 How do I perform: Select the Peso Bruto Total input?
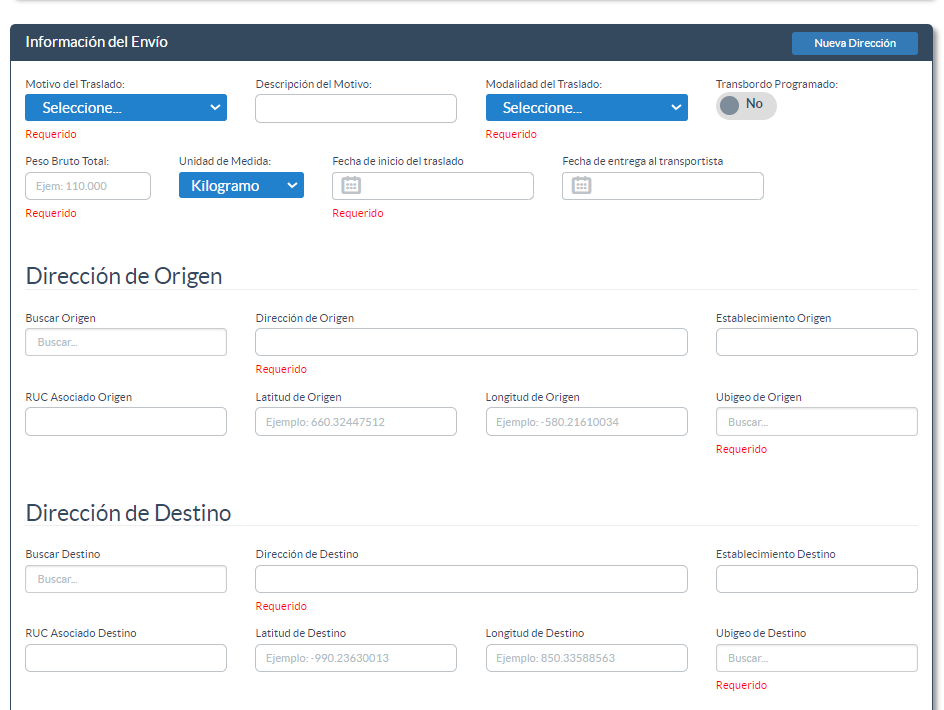[88, 186]
